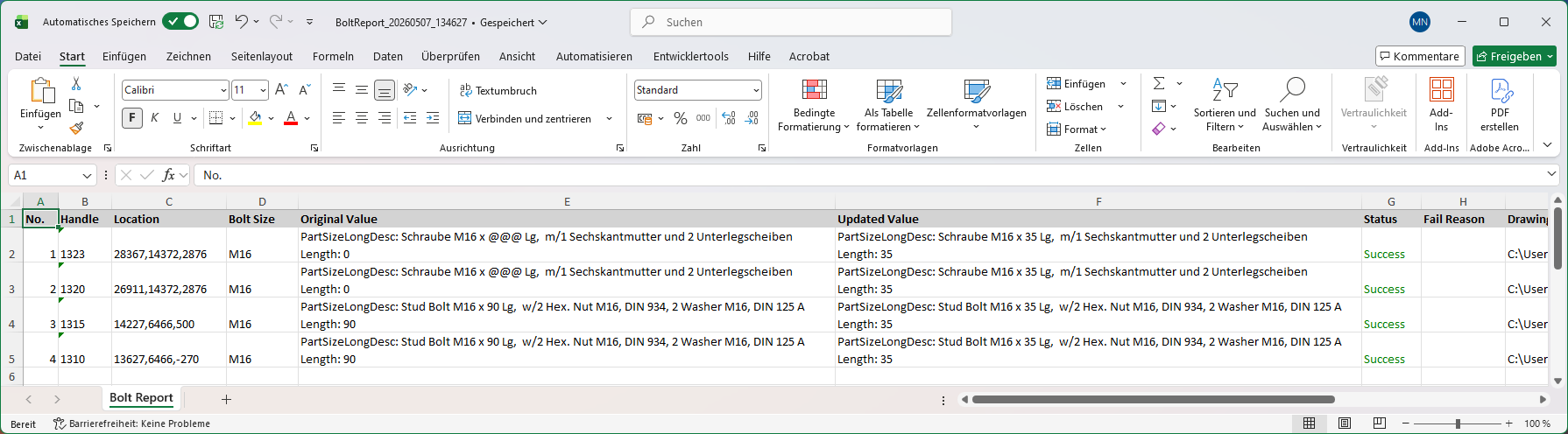Click the redo arrow icon
Image resolution: width=1568 pixels, height=434 pixels.
coord(276,22)
